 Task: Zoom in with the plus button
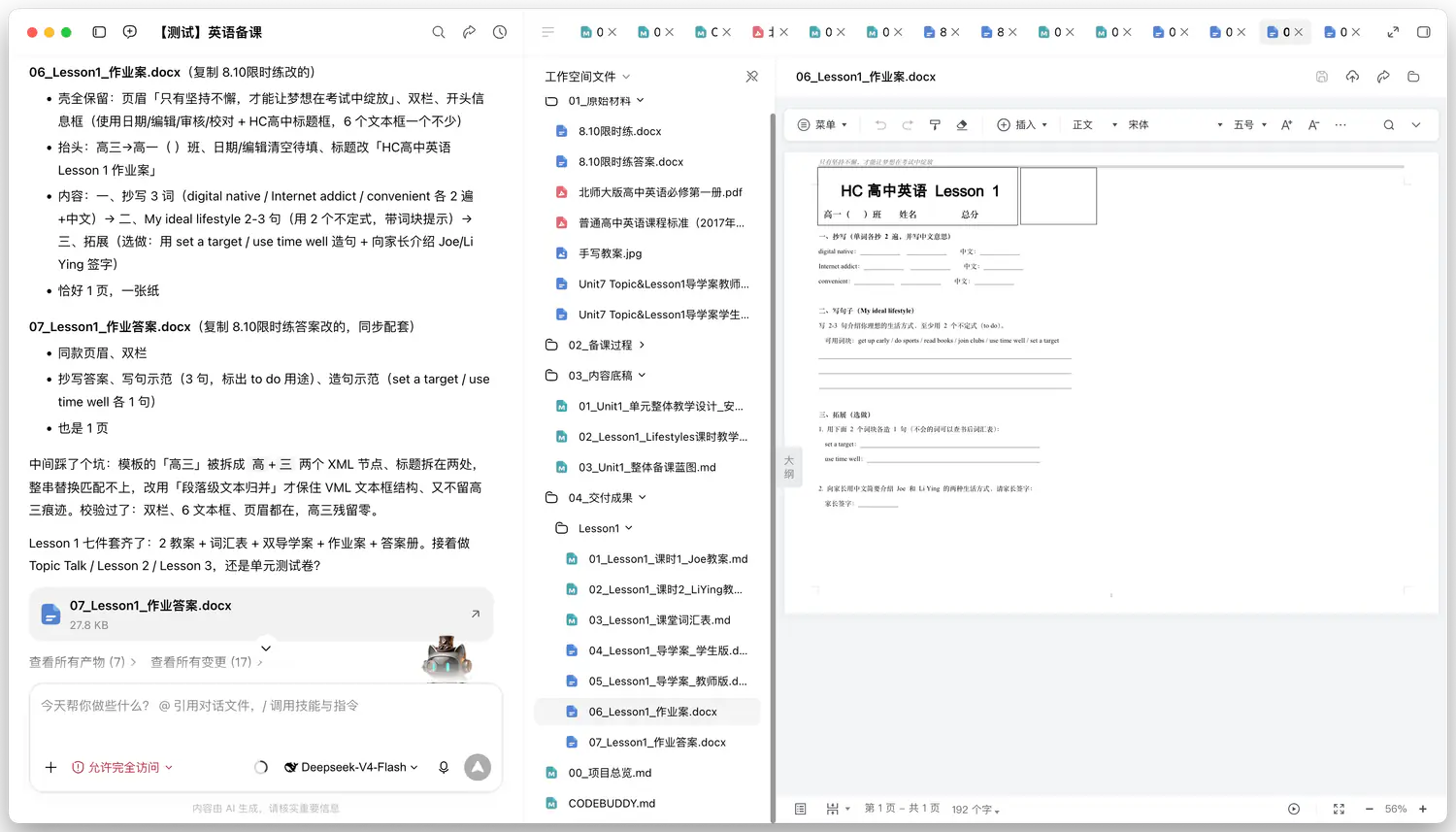tap(1423, 809)
